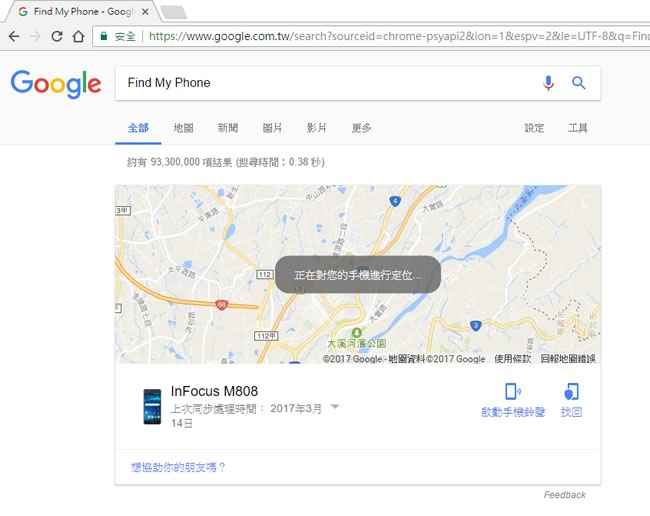Click route 66 shield on map
The height and width of the screenshot is (516, 650).
pos(222,305)
